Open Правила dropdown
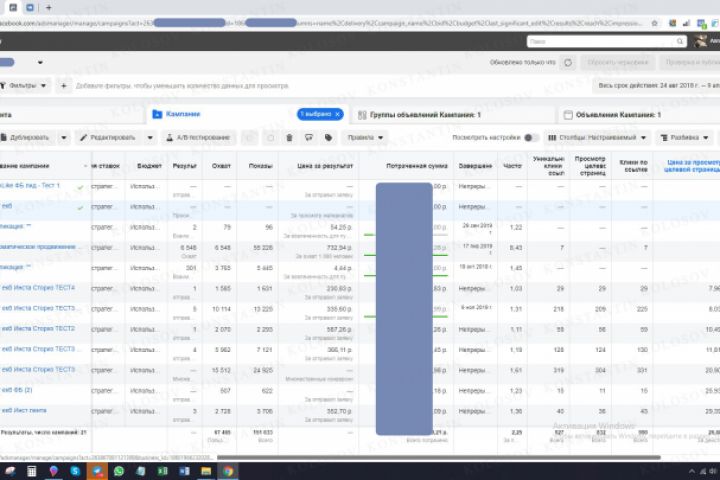The width and height of the screenshot is (720, 480). pyautogui.click(x=365, y=137)
